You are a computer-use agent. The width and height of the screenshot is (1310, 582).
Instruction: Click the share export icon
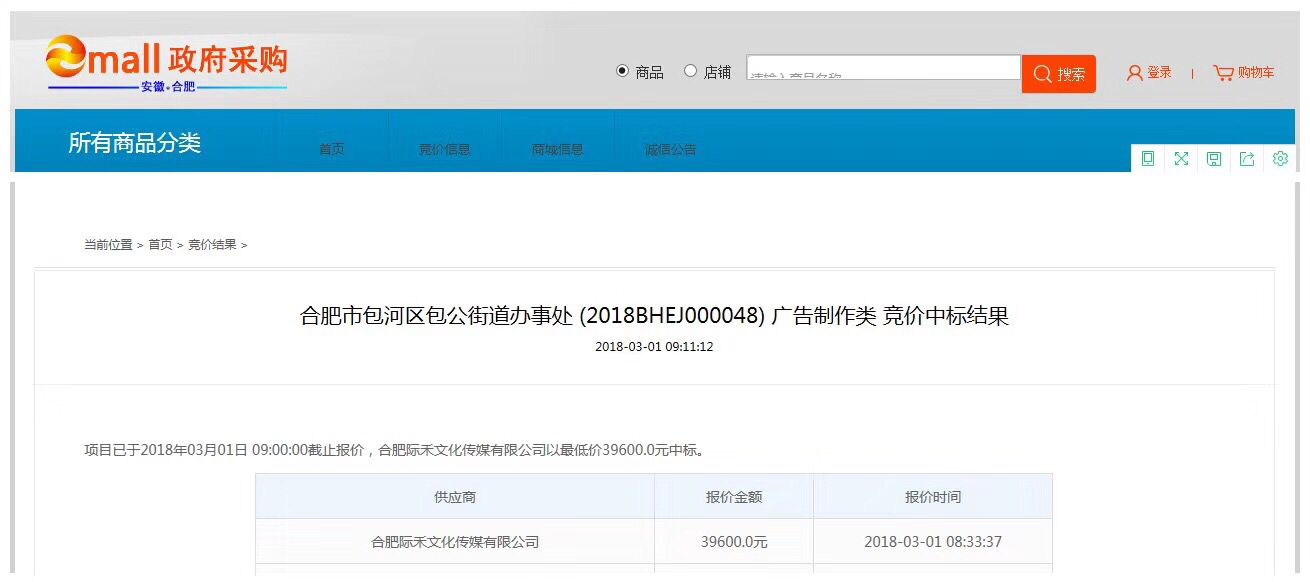1247,159
